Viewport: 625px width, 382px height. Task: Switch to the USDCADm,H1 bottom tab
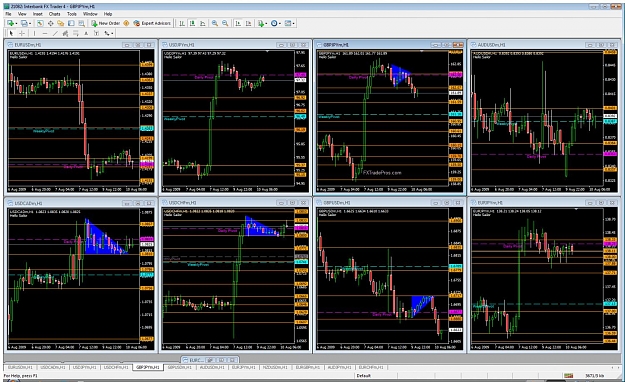click(x=52, y=367)
